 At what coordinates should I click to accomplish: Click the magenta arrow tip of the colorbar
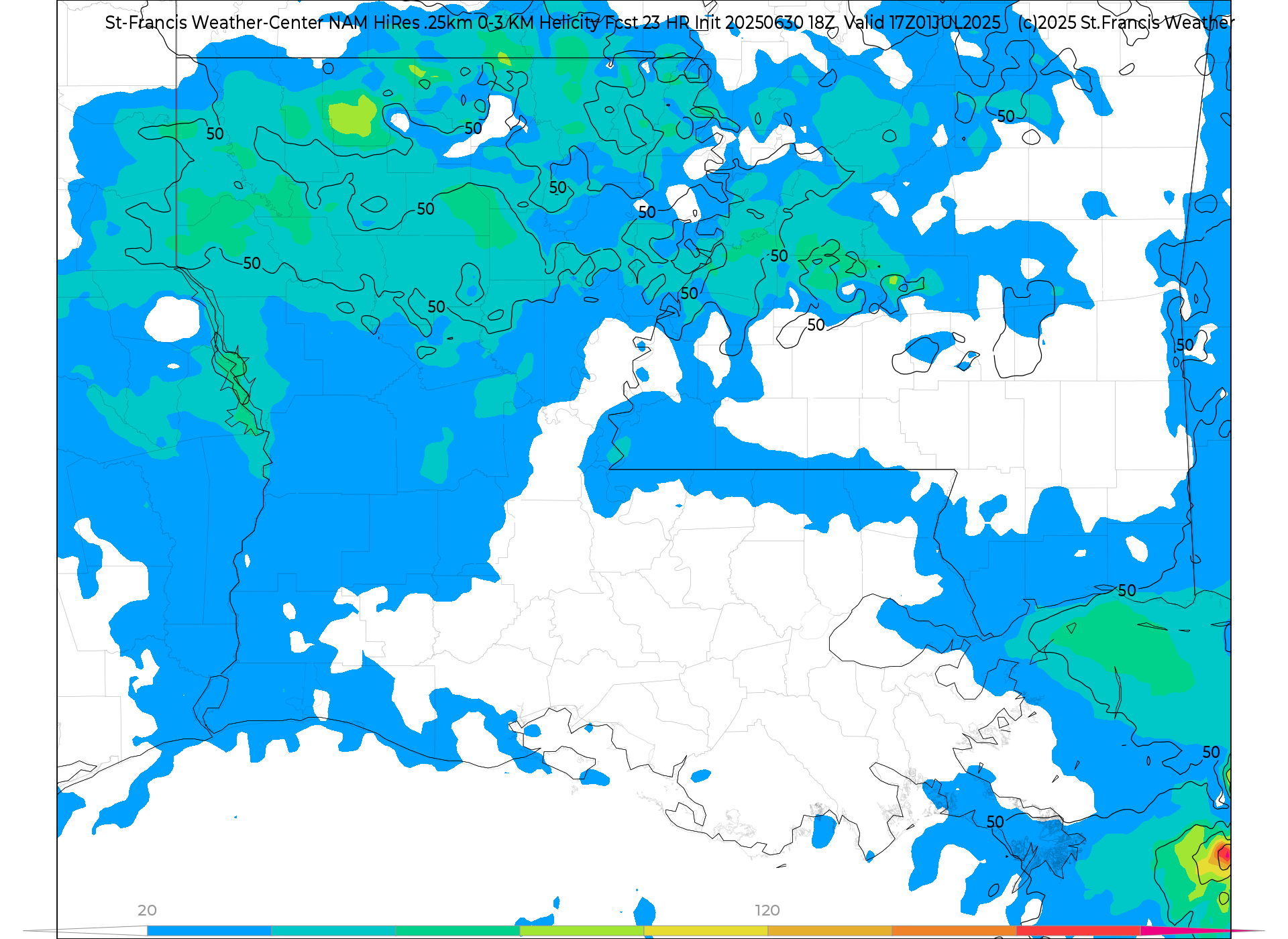point(1201,931)
